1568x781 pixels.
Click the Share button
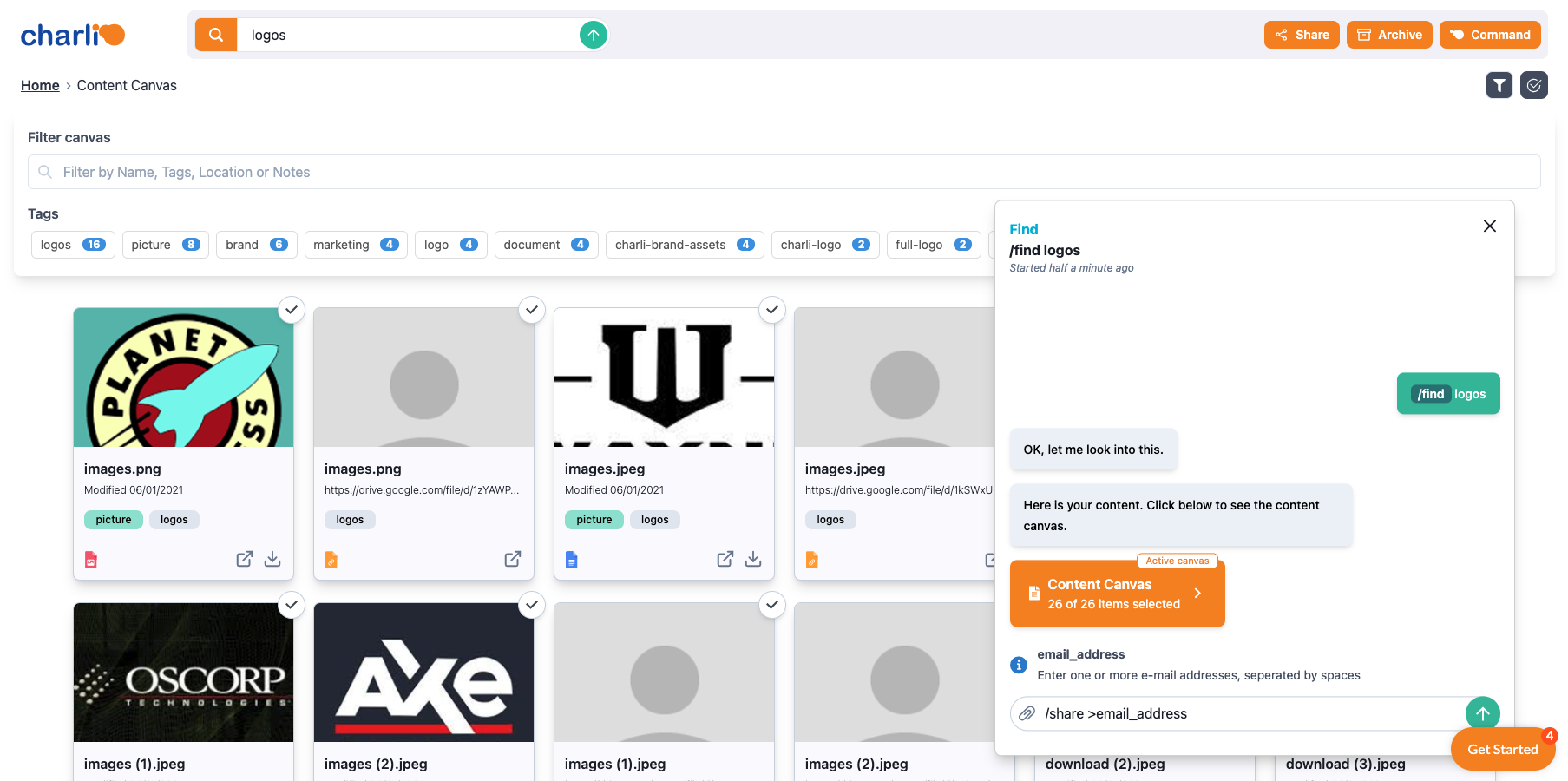click(x=1302, y=35)
